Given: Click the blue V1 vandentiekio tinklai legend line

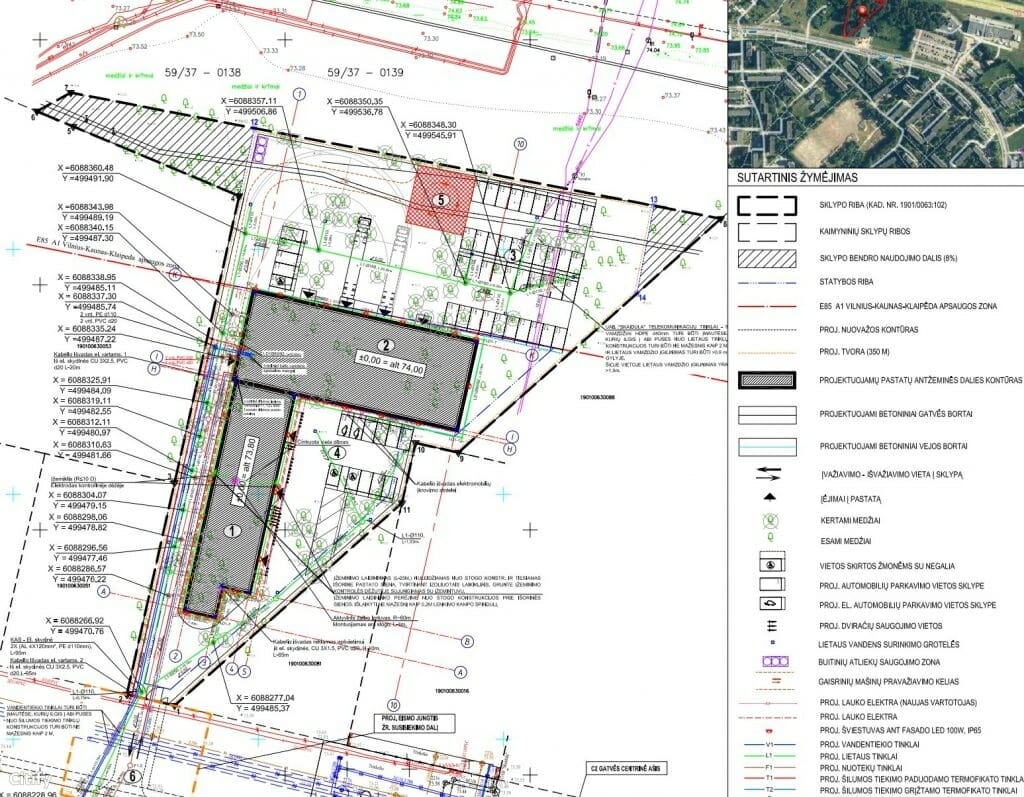Looking at the screenshot, I should (769, 744).
